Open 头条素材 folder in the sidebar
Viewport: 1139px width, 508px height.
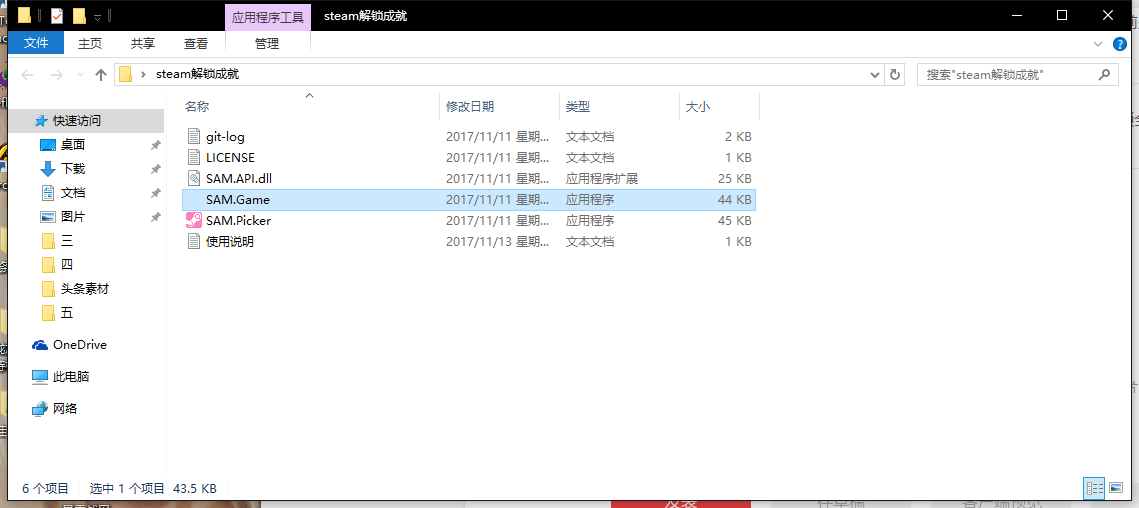click(x=75, y=289)
